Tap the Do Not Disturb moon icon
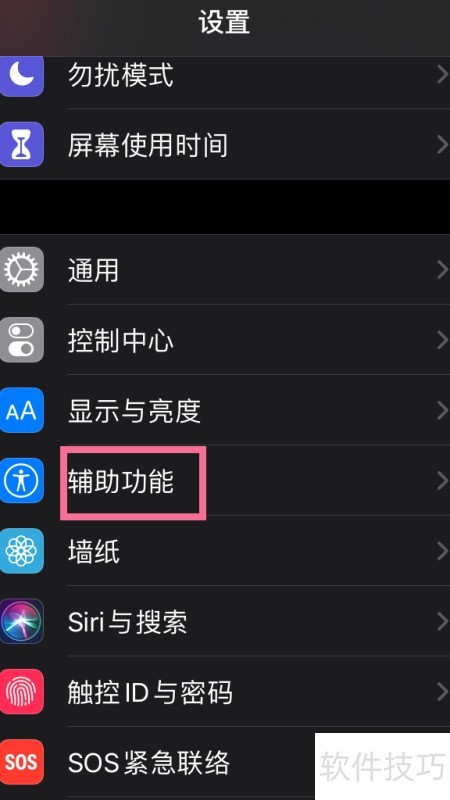The height and width of the screenshot is (800, 450). (x=21, y=76)
